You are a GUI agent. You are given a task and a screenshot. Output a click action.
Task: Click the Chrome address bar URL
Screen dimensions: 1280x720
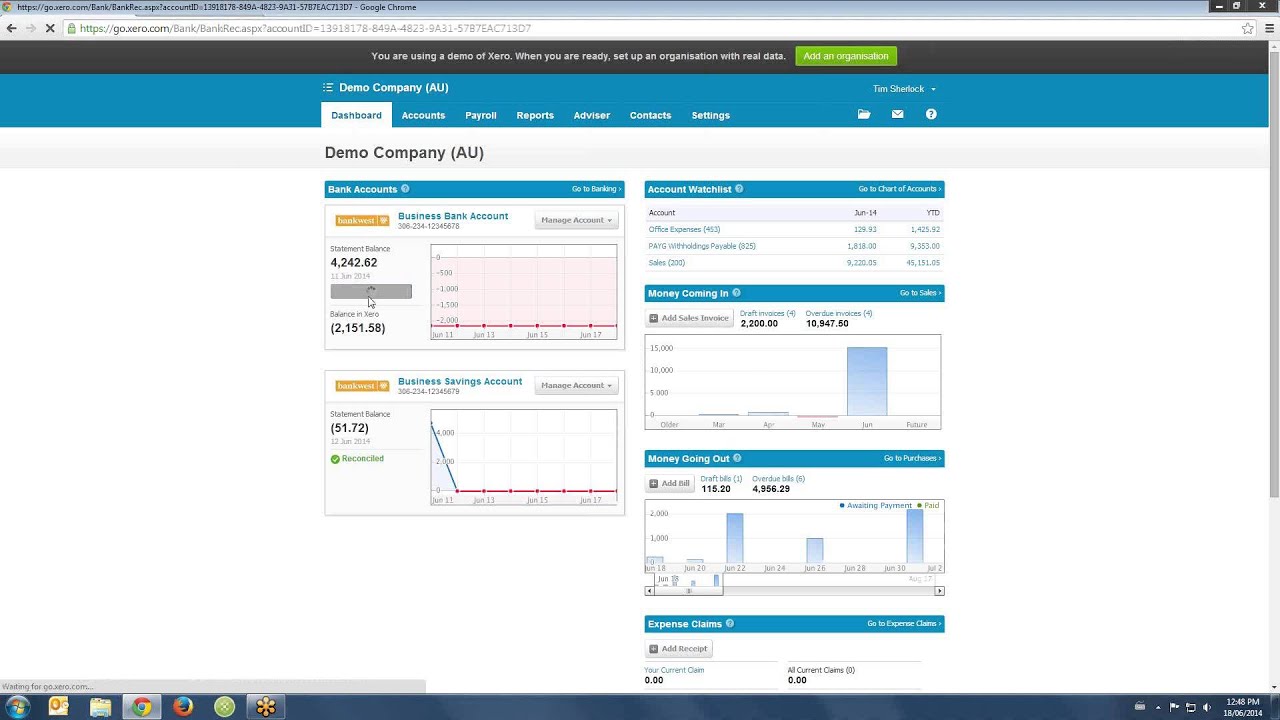[305, 28]
